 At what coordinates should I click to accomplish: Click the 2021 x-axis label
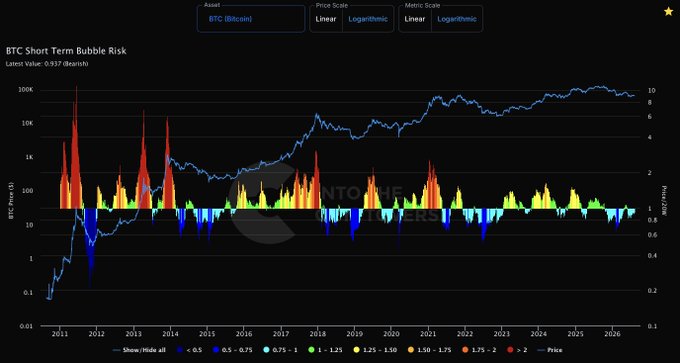click(428, 334)
